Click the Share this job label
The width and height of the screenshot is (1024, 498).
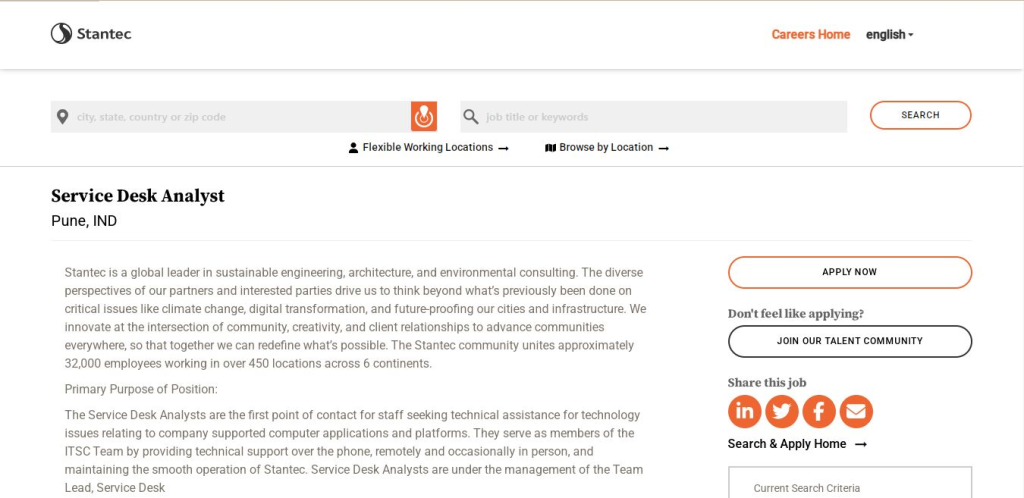(x=767, y=382)
